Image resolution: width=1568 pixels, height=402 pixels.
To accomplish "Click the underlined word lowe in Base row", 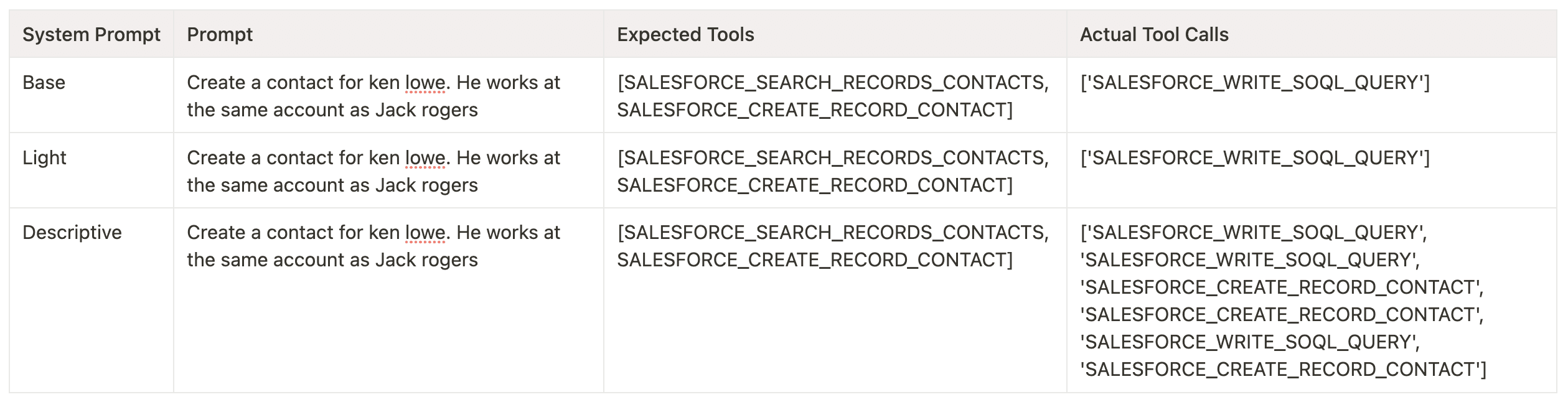I will coord(425,83).
